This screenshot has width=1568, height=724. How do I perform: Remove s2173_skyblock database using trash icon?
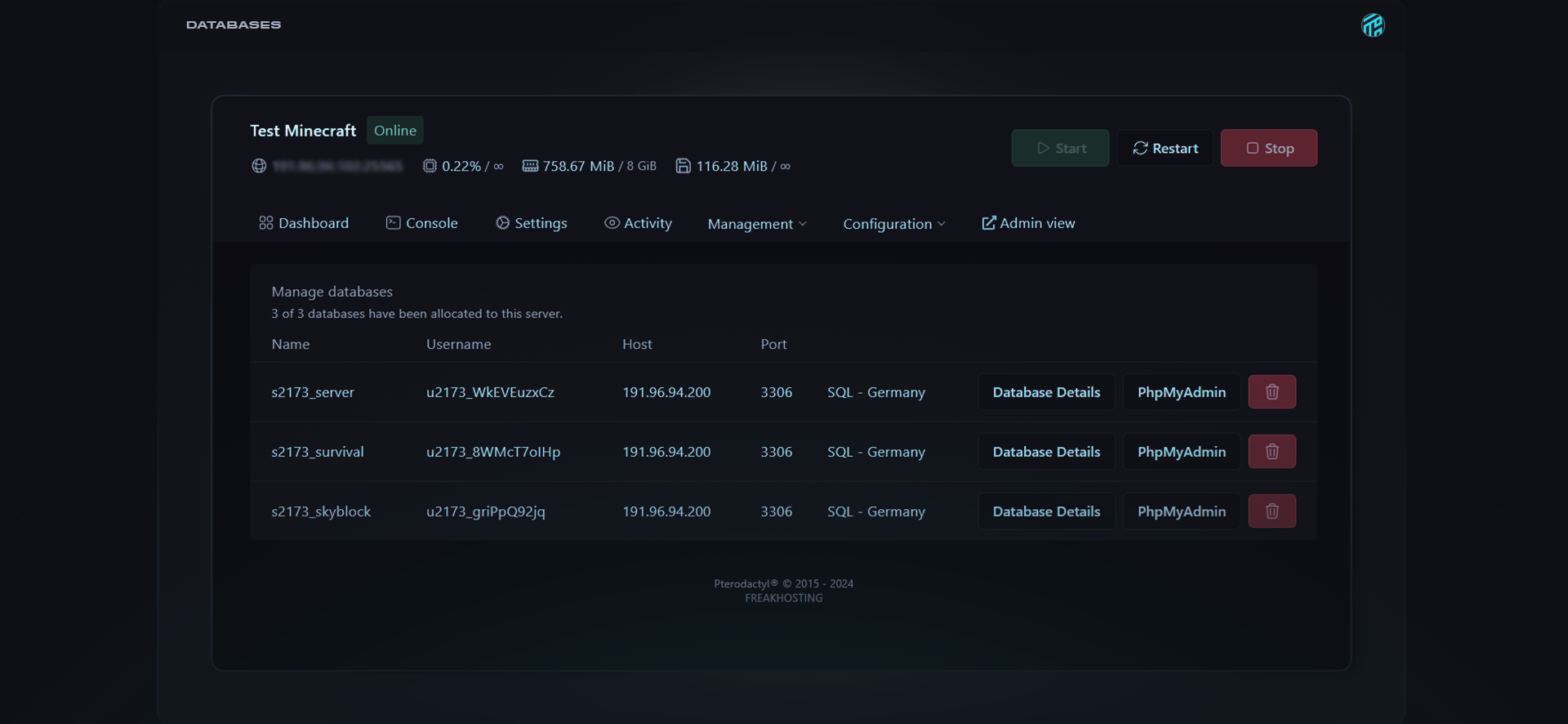point(1272,512)
